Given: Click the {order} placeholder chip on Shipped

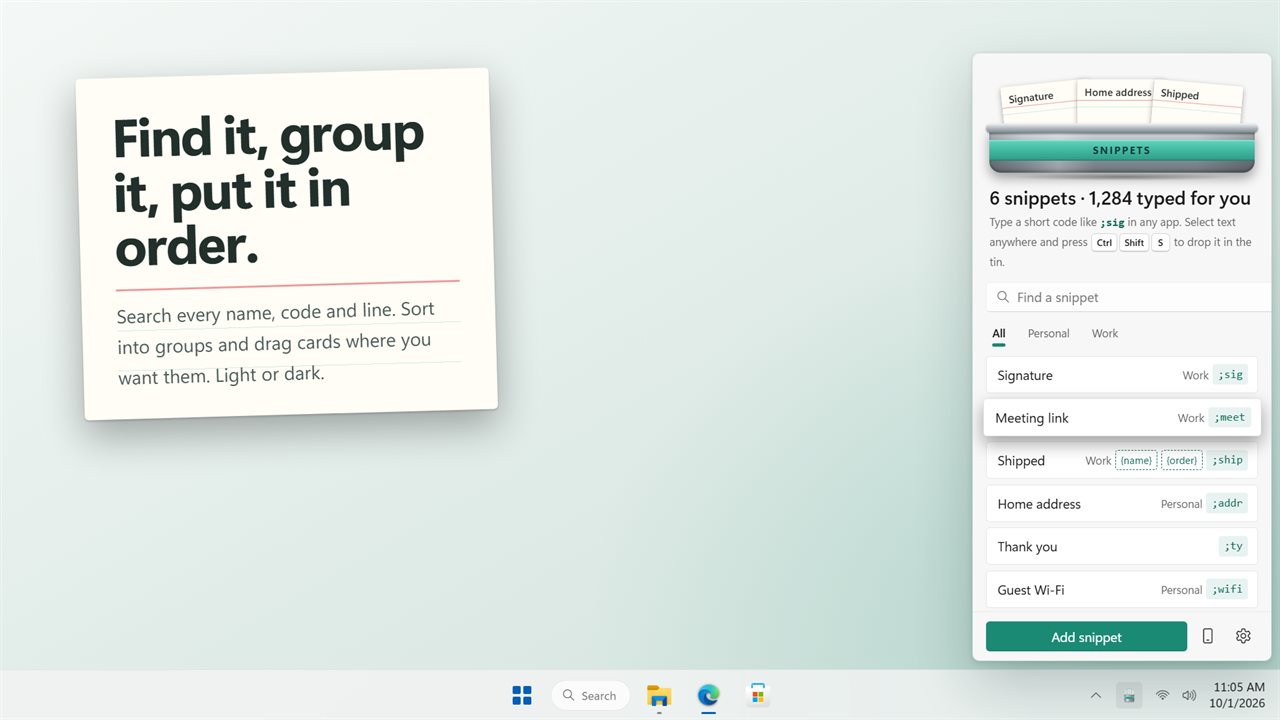Looking at the screenshot, I should pos(1182,461).
